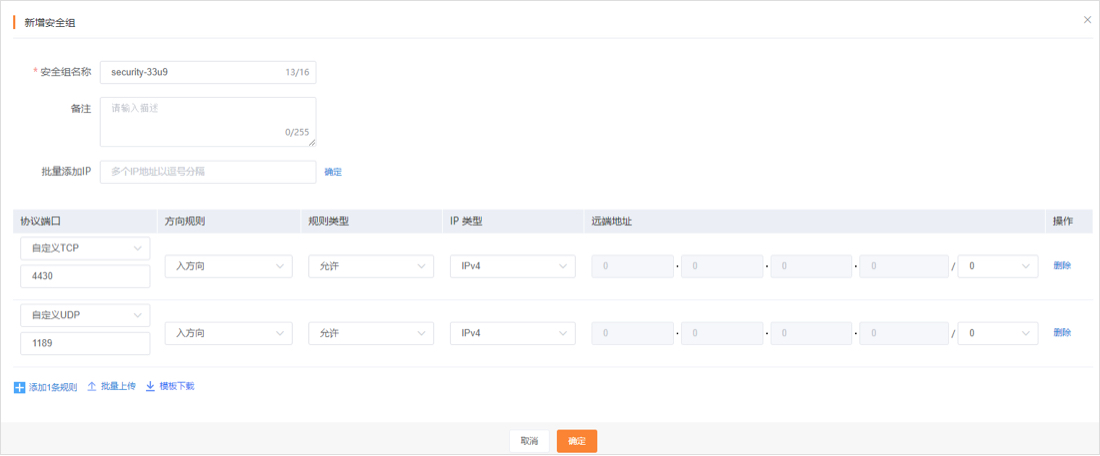Viewport: 1100px width, 456px height.
Task: Click the plus icon to add a rule
Action: 20,387
